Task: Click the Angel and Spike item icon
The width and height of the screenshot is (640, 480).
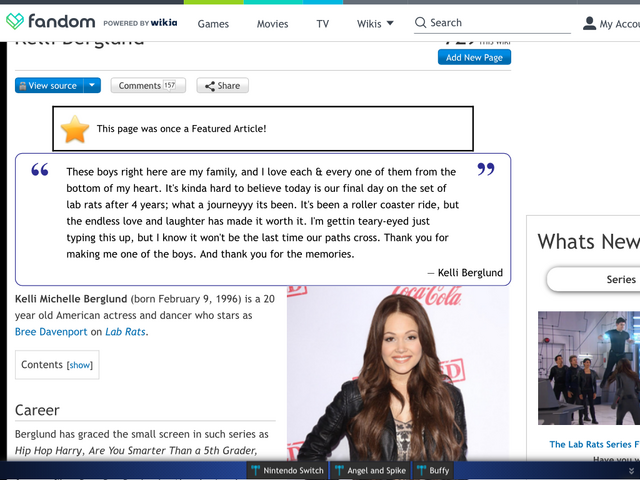Action: (339, 471)
